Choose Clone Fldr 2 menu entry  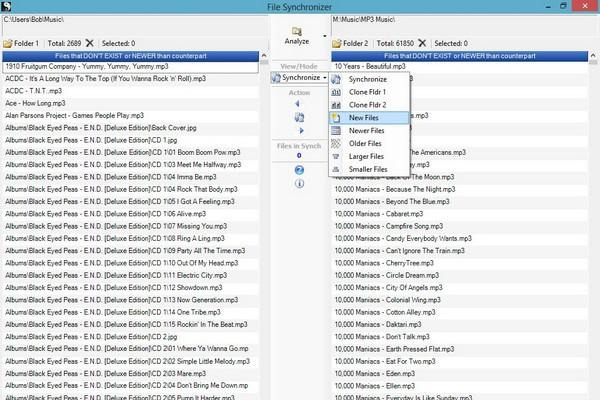pyautogui.click(x=369, y=105)
